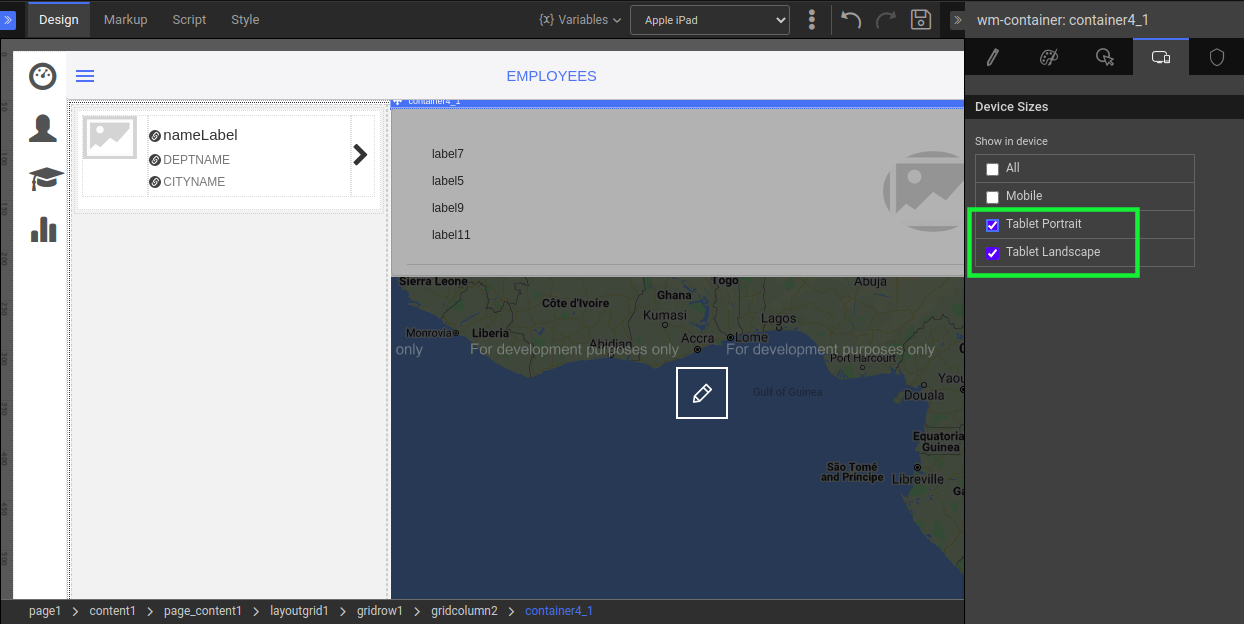Image resolution: width=1244 pixels, height=624 pixels.
Task: Uncheck the Tablet Portrait checkbox
Action: 993,225
